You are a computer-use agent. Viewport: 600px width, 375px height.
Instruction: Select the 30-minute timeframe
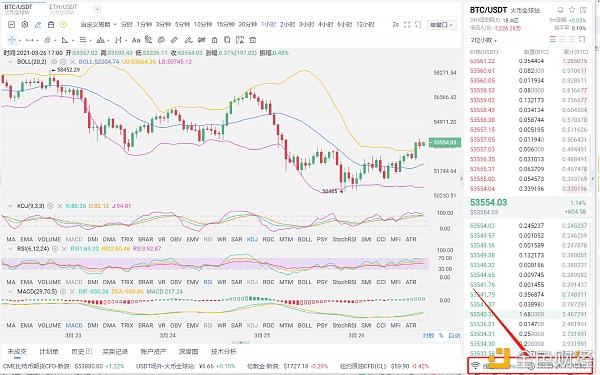[x=248, y=24]
